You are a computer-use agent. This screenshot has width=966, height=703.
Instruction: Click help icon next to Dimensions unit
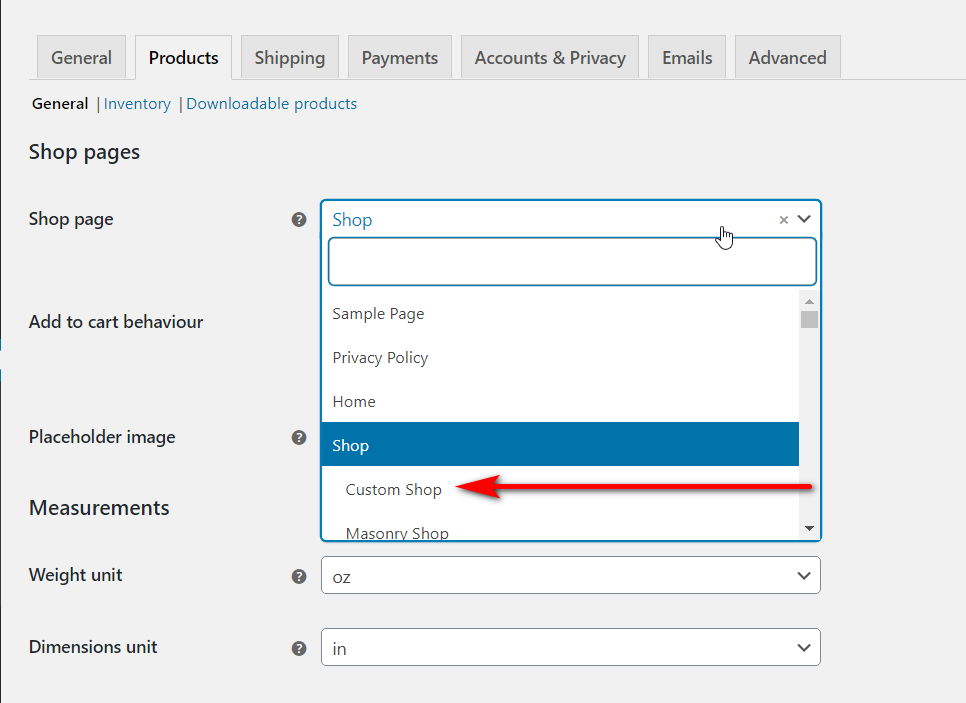pos(299,649)
